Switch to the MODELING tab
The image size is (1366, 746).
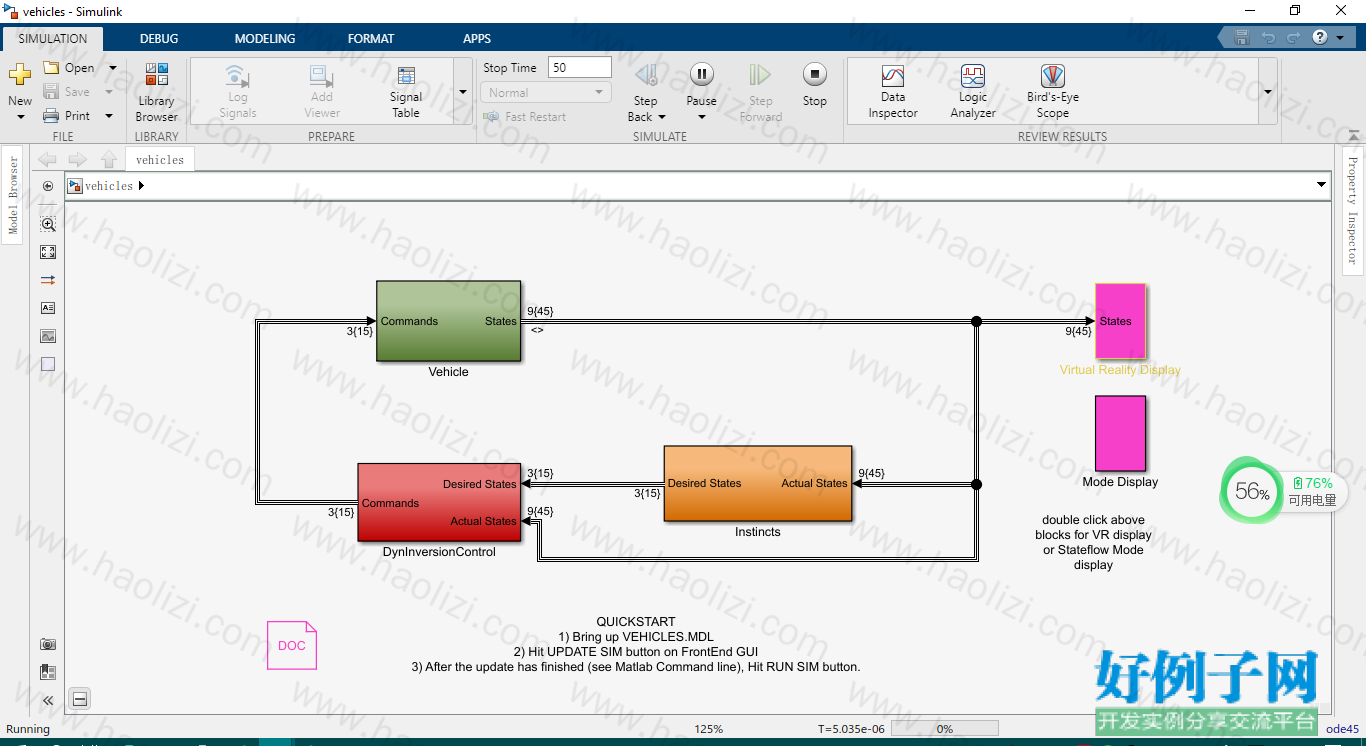265,39
